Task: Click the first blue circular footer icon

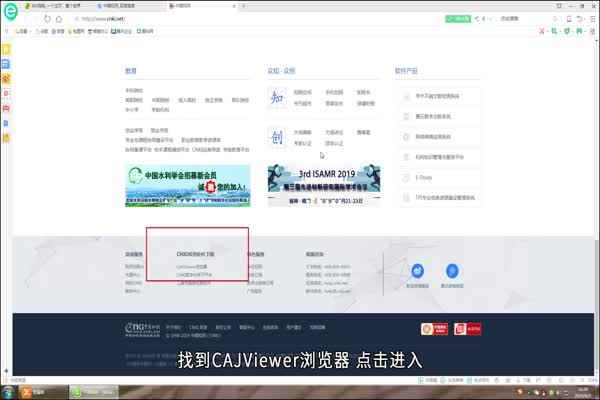Action: 417,271
